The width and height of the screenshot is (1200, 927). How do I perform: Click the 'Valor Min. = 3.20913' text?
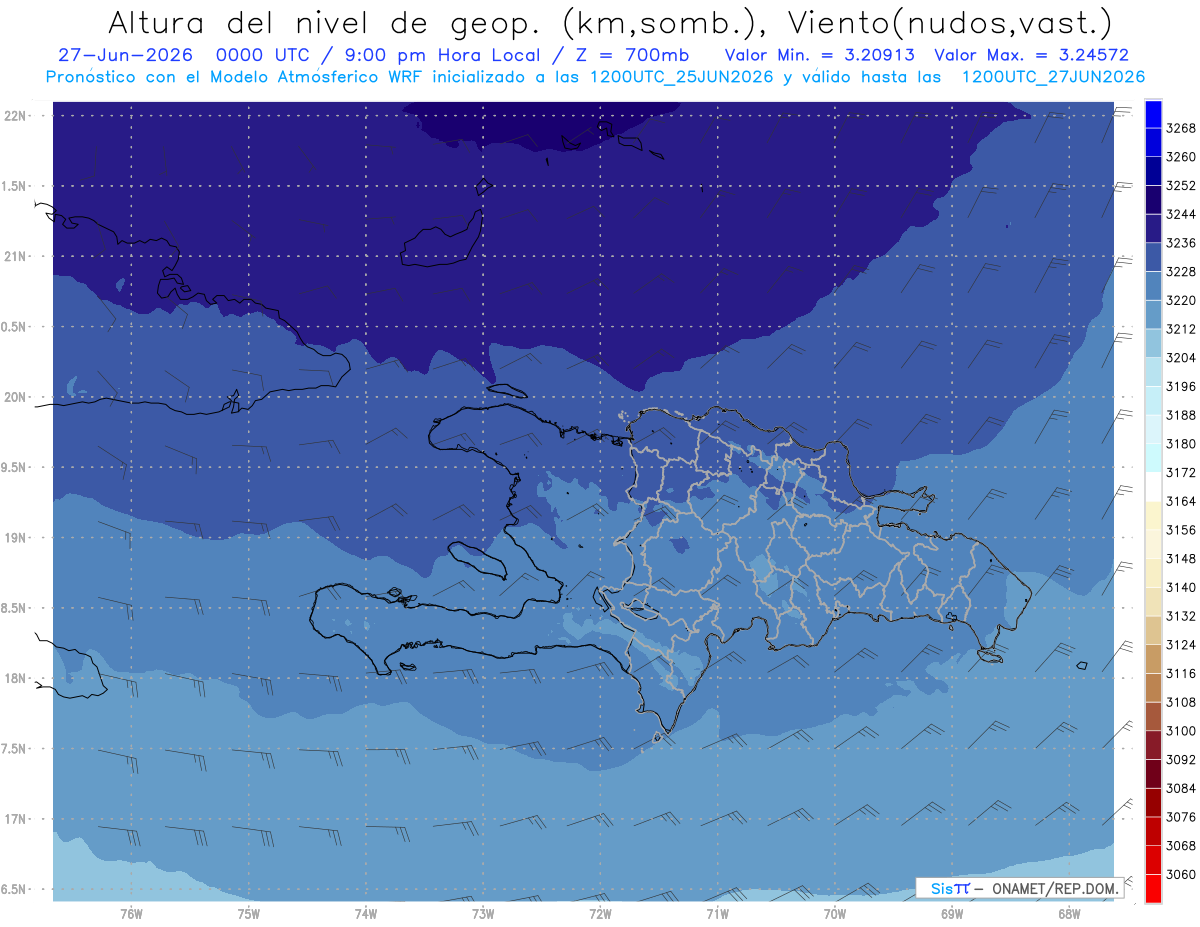tap(820, 54)
